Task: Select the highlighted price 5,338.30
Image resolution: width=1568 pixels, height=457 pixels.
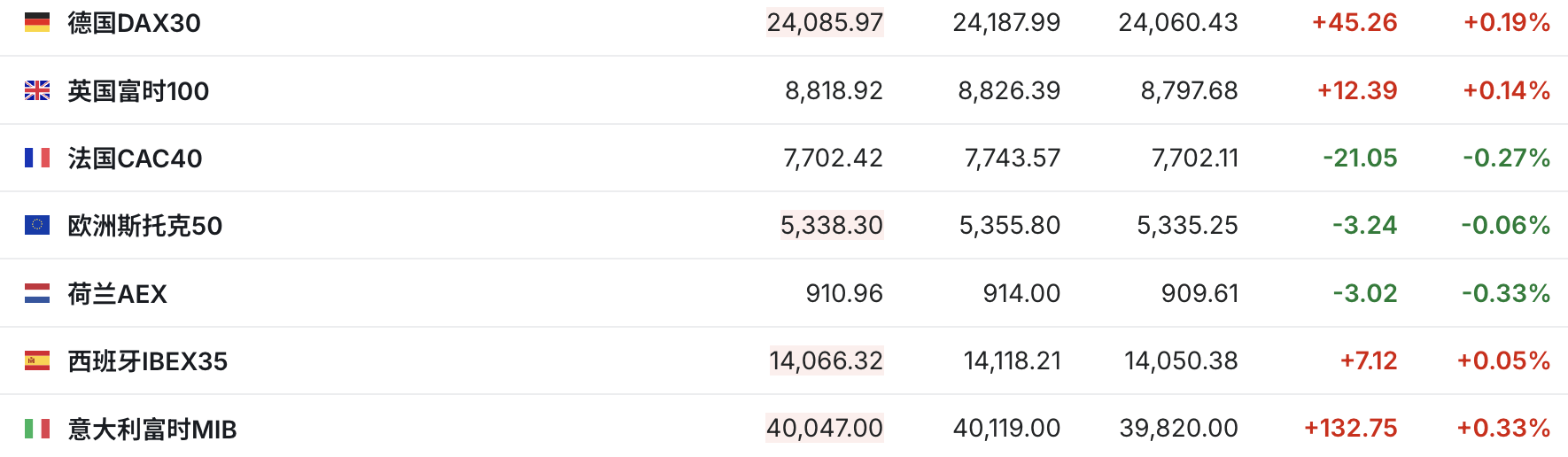Action: coord(831,225)
